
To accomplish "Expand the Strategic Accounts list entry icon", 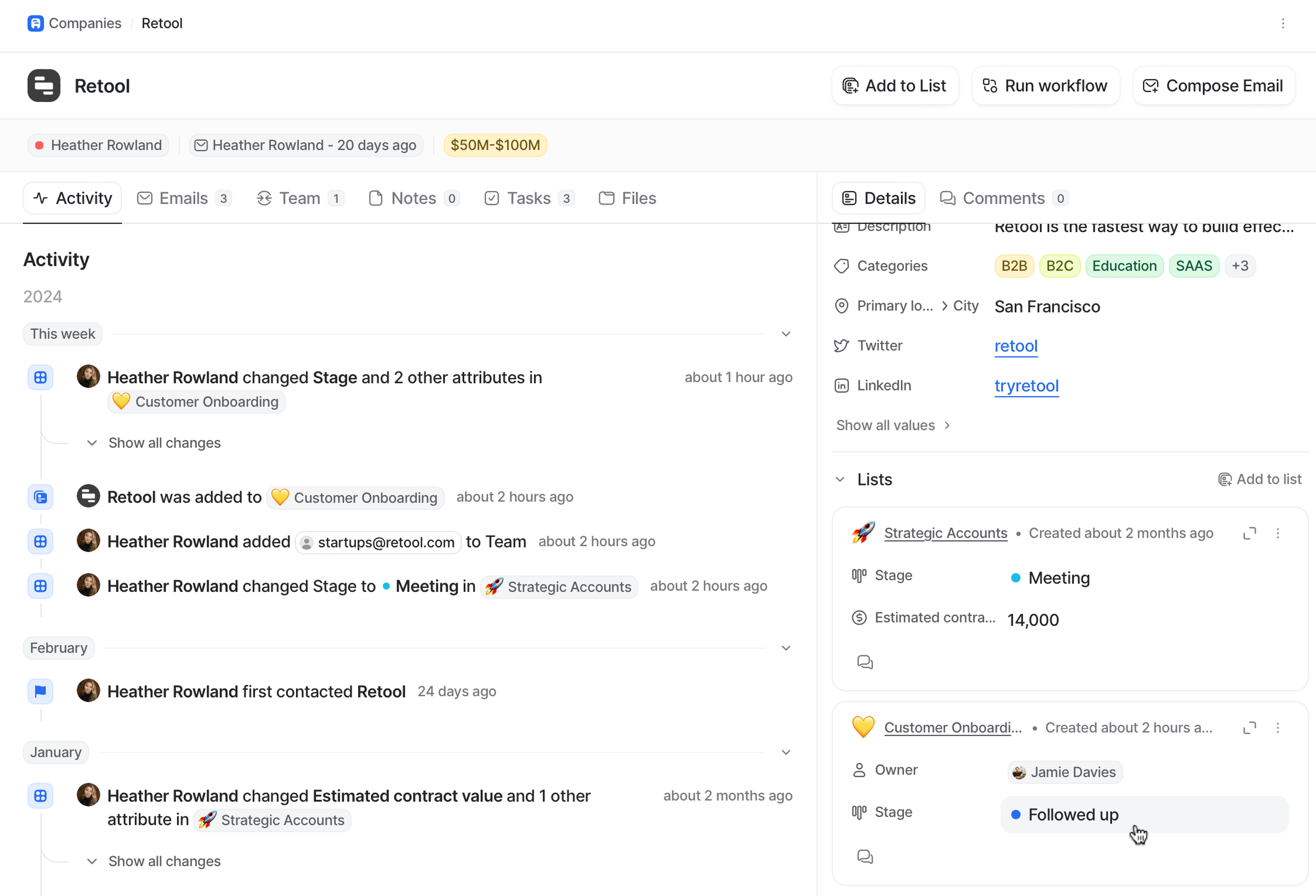I will click(x=1249, y=533).
